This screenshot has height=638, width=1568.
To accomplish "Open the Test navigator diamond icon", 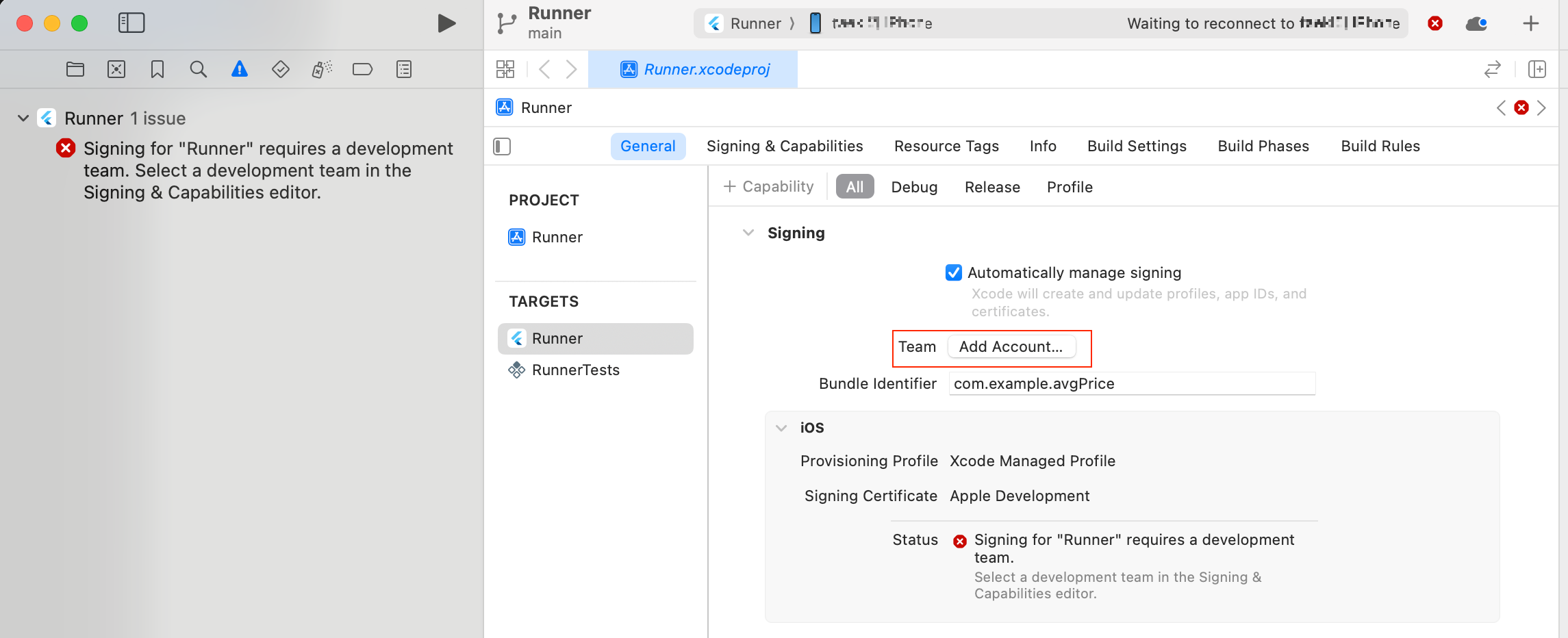I will pos(281,69).
